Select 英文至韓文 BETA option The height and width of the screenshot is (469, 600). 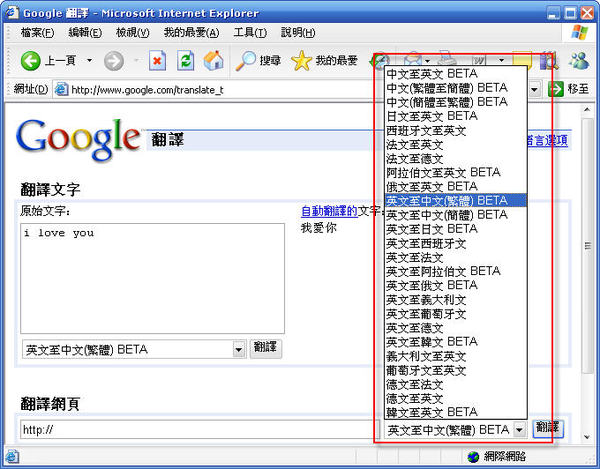pos(456,342)
